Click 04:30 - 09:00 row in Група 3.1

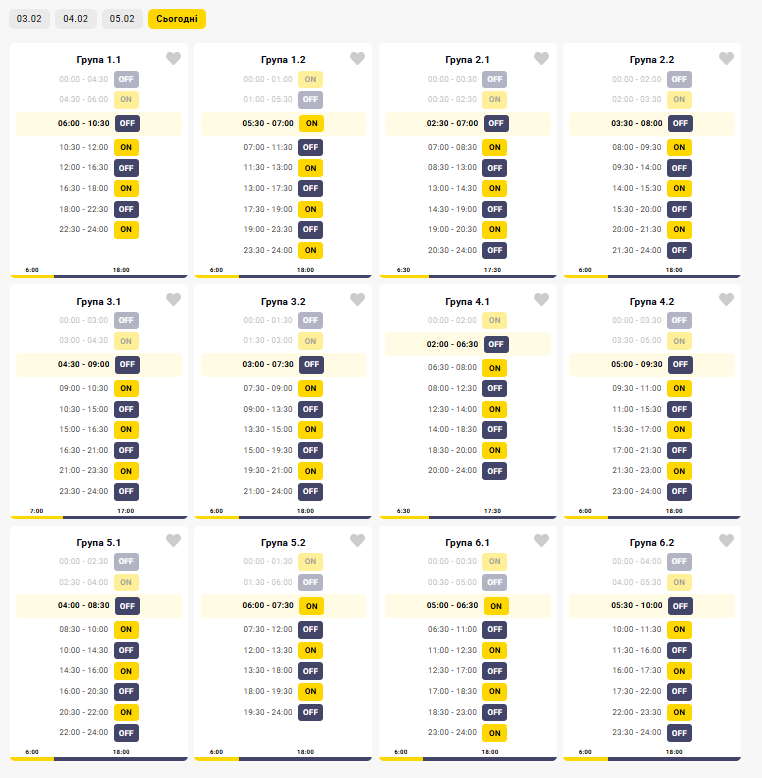[x=84, y=364]
